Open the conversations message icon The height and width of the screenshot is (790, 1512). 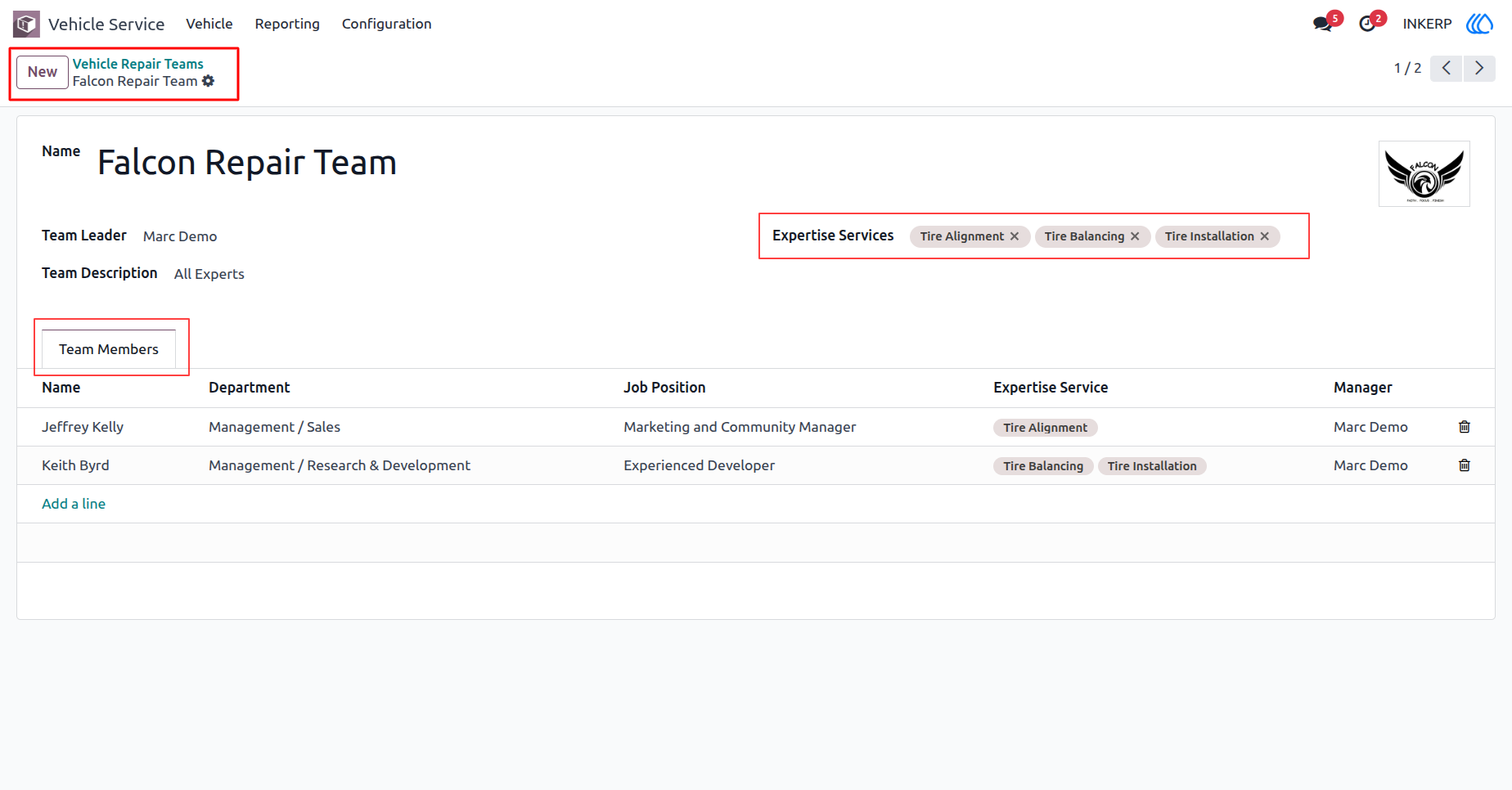(1322, 24)
